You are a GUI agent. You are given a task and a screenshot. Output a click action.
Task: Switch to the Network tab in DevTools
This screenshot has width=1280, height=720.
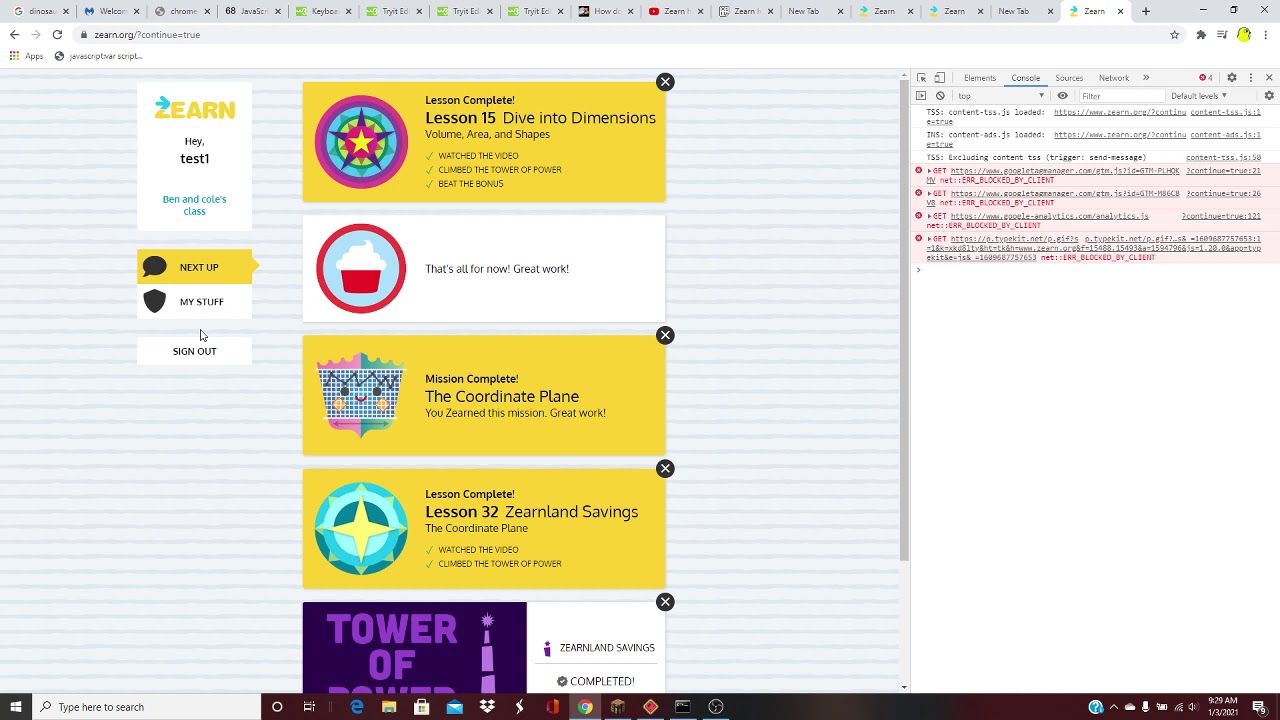click(x=1114, y=78)
